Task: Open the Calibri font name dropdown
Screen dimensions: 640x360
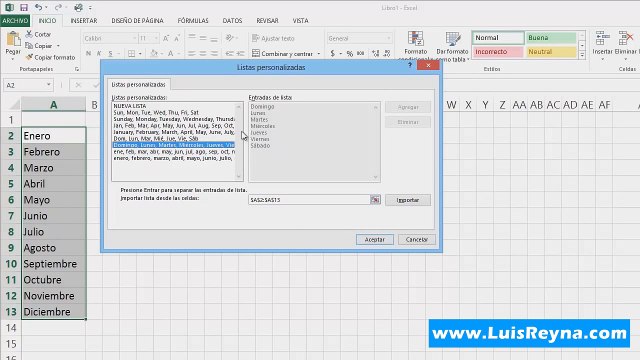Action: [x=134, y=38]
